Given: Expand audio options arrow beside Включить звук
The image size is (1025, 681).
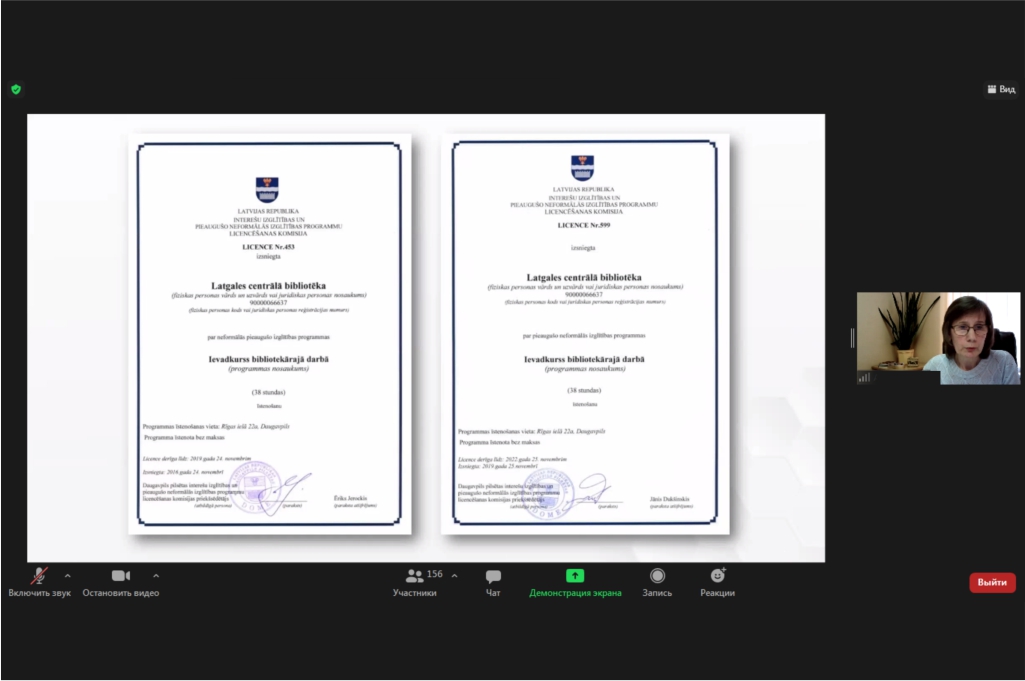Looking at the screenshot, I should [x=67, y=576].
